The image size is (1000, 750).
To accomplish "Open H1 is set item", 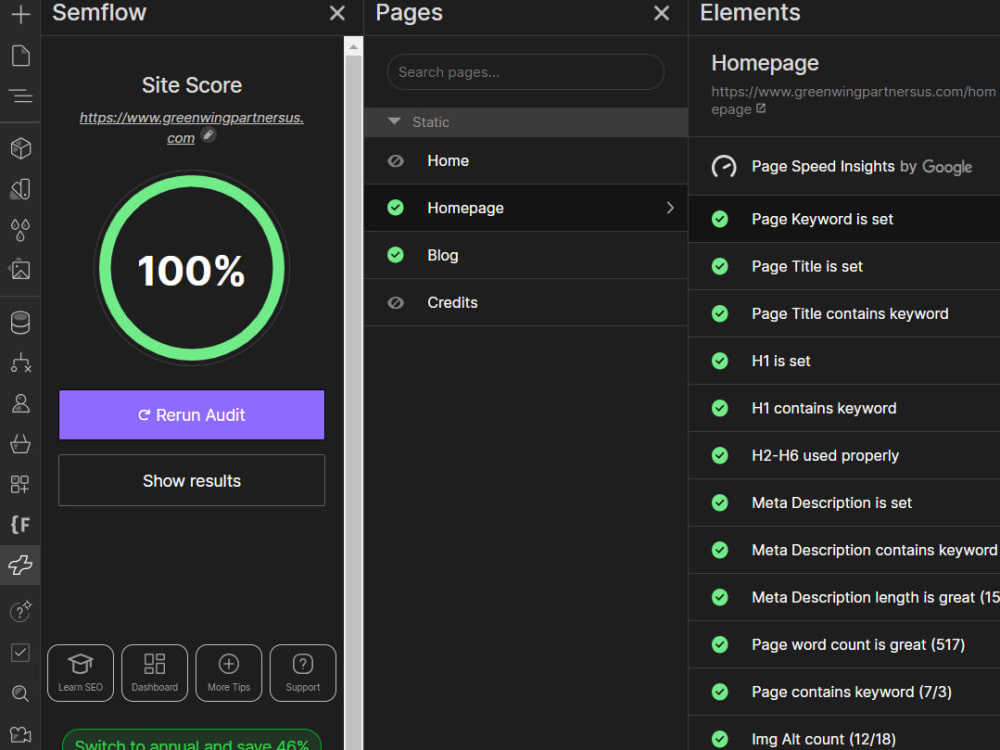I will pos(844,360).
